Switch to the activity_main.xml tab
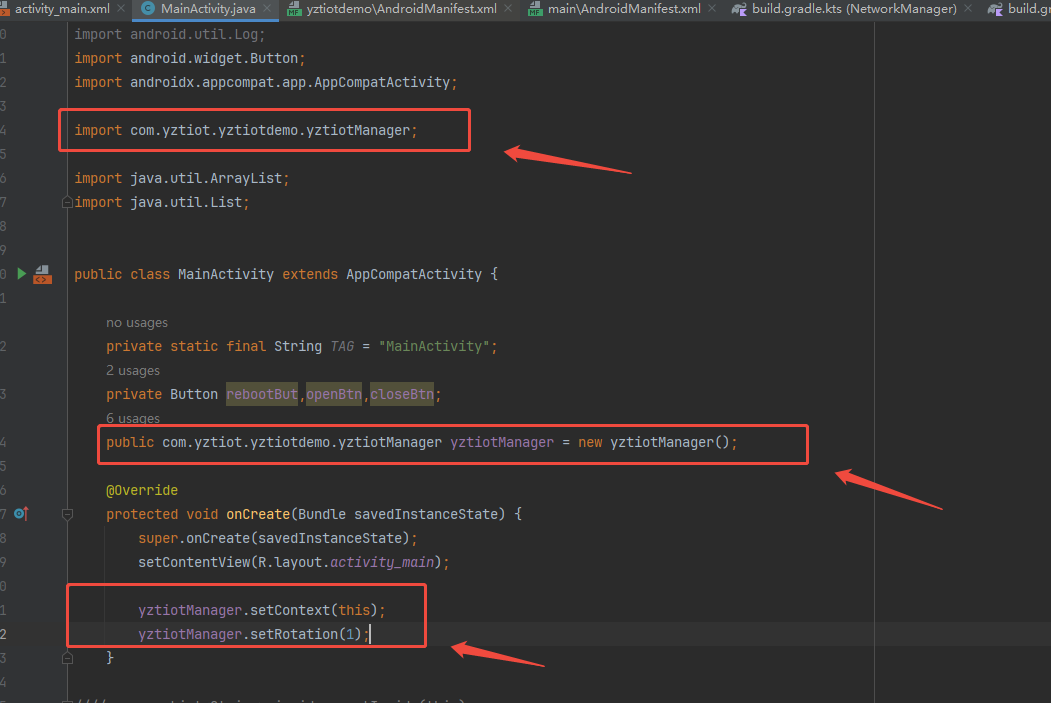This screenshot has width=1051, height=703. point(62,9)
